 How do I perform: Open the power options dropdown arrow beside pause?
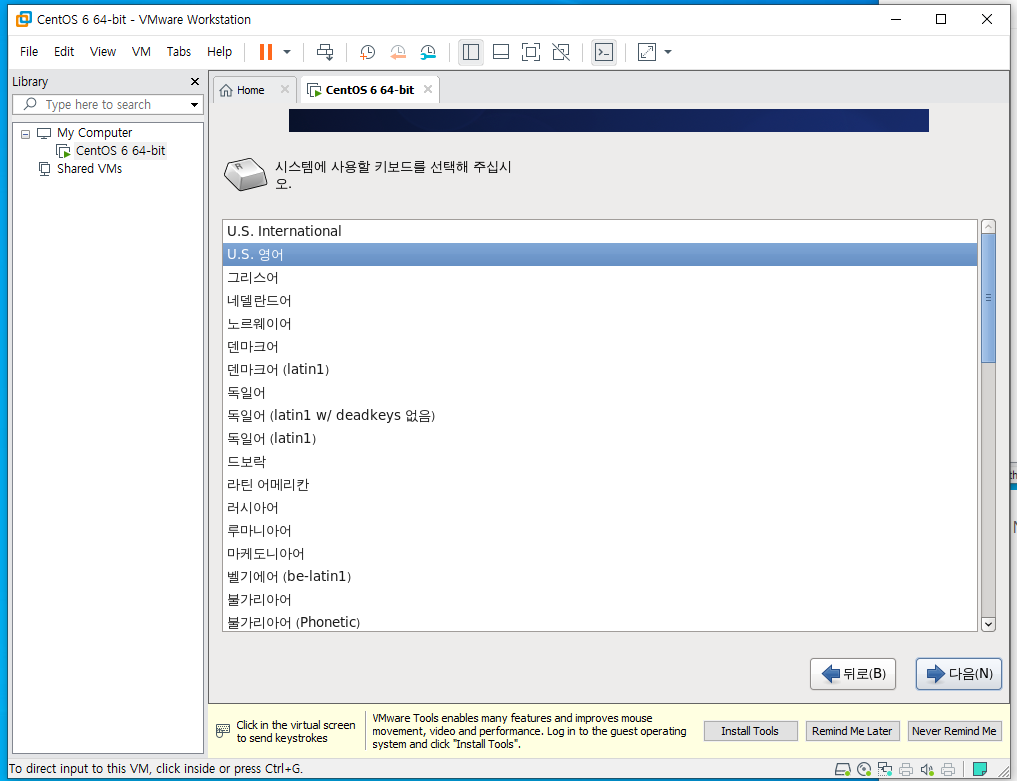pos(287,52)
